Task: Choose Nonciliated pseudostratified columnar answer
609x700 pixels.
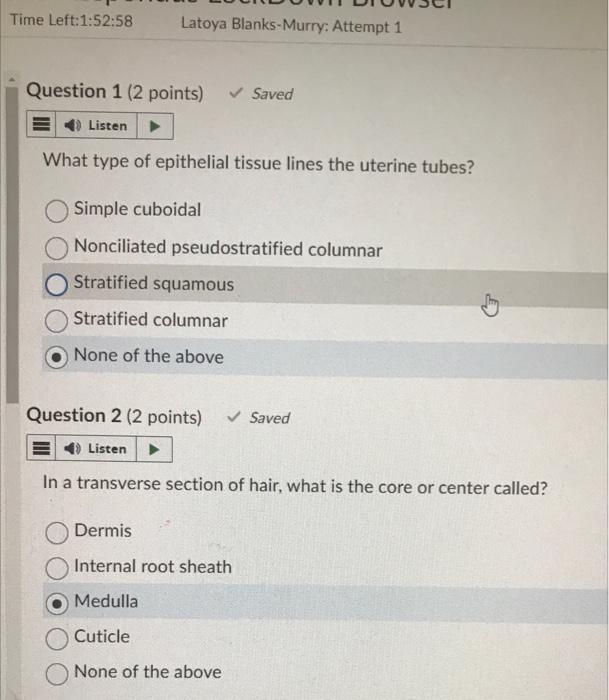Action: 56,248
